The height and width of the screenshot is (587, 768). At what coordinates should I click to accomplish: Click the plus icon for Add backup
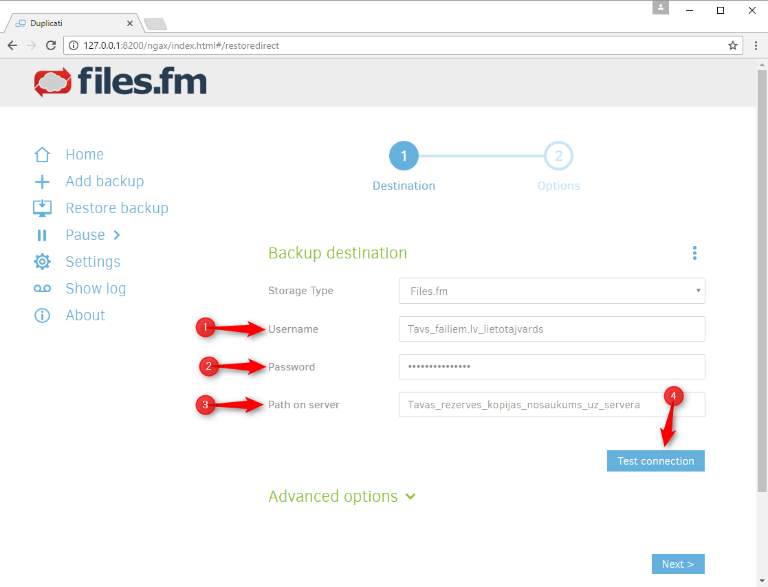42,182
